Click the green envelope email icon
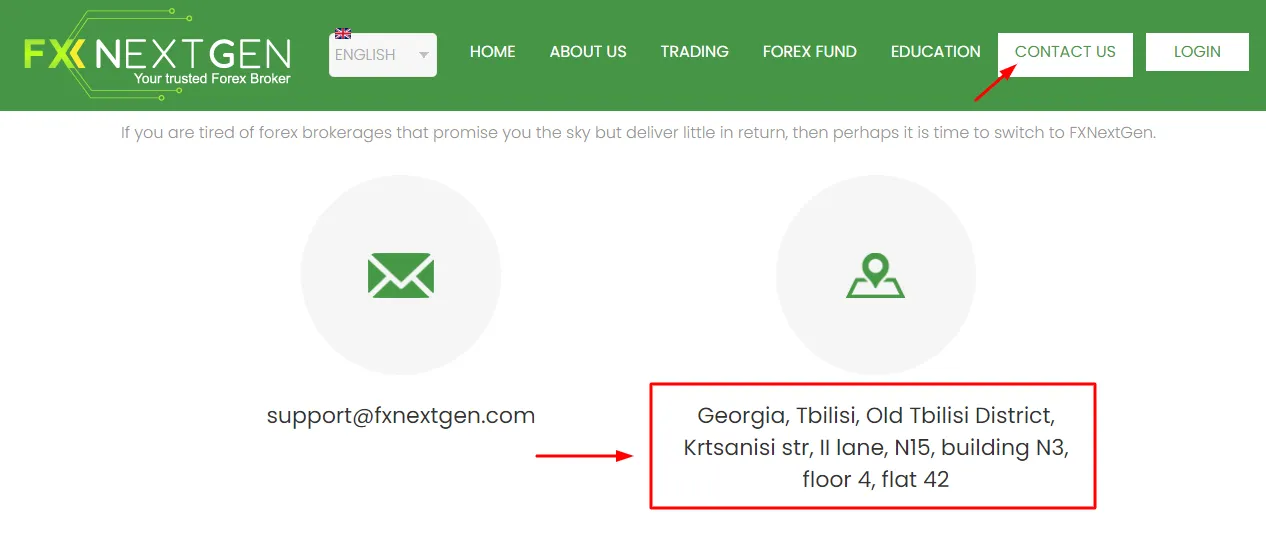Screen dimensions: 1266x546 pyautogui.click(x=400, y=275)
